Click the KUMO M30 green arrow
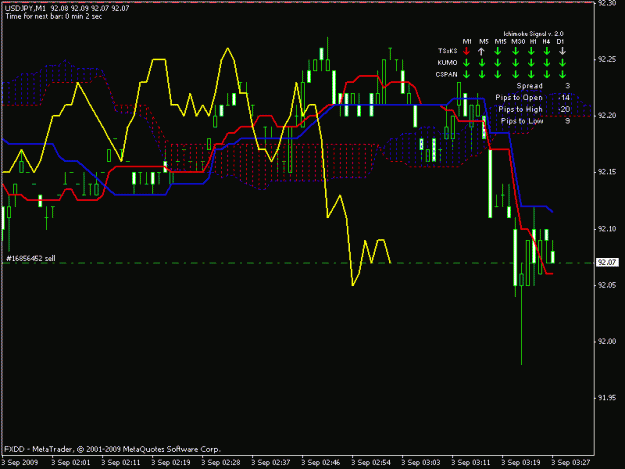This screenshot has height=469, width=625. click(x=516, y=63)
